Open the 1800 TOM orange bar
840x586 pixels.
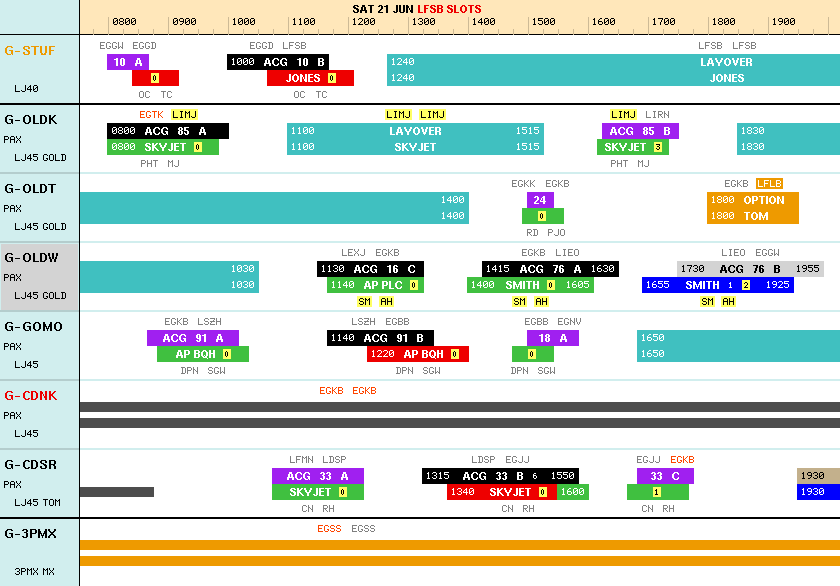753,216
